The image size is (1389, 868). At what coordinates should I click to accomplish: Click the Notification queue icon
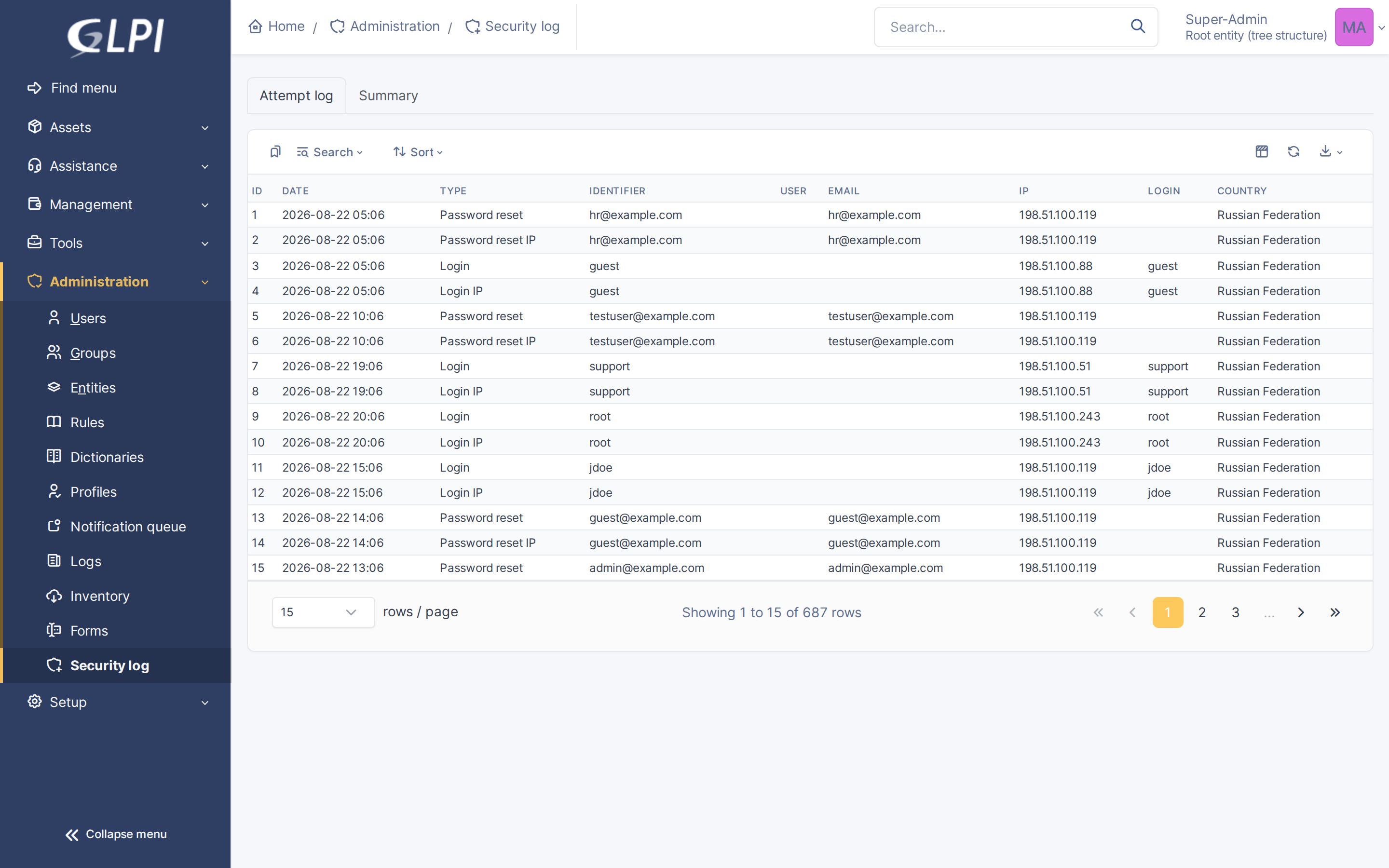tap(54, 526)
